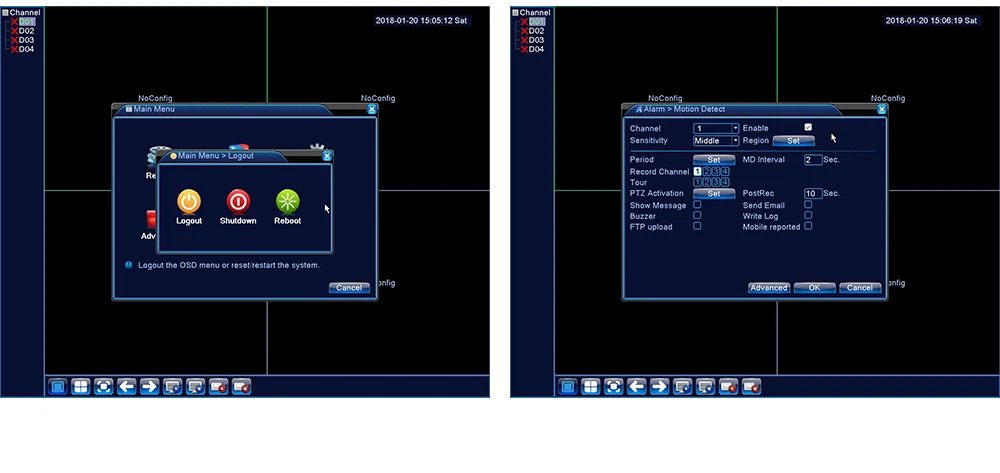
Task: Select four-split view icon in Logout screen toolbar
Action: pos(81,386)
